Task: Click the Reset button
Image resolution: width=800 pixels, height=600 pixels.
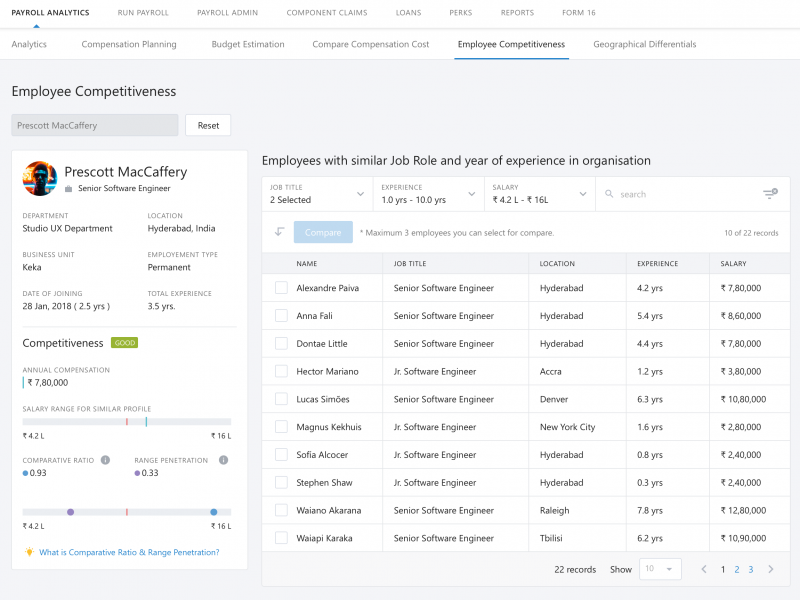Action: tap(208, 125)
